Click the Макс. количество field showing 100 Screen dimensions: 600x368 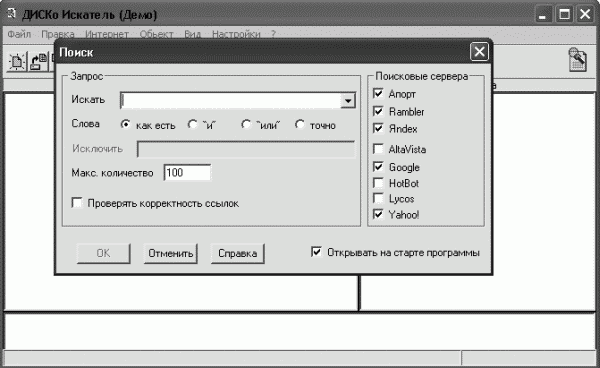187,173
